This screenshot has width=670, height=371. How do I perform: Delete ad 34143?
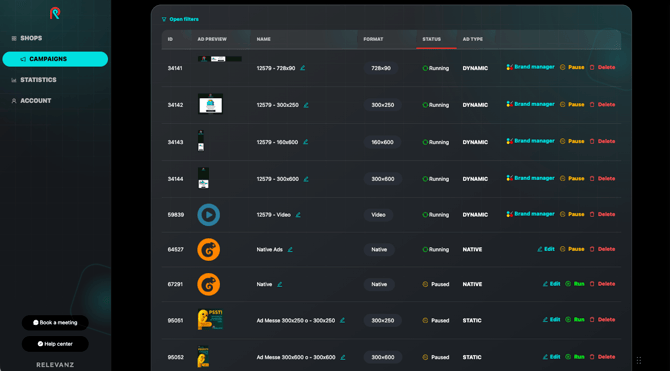point(602,141)
